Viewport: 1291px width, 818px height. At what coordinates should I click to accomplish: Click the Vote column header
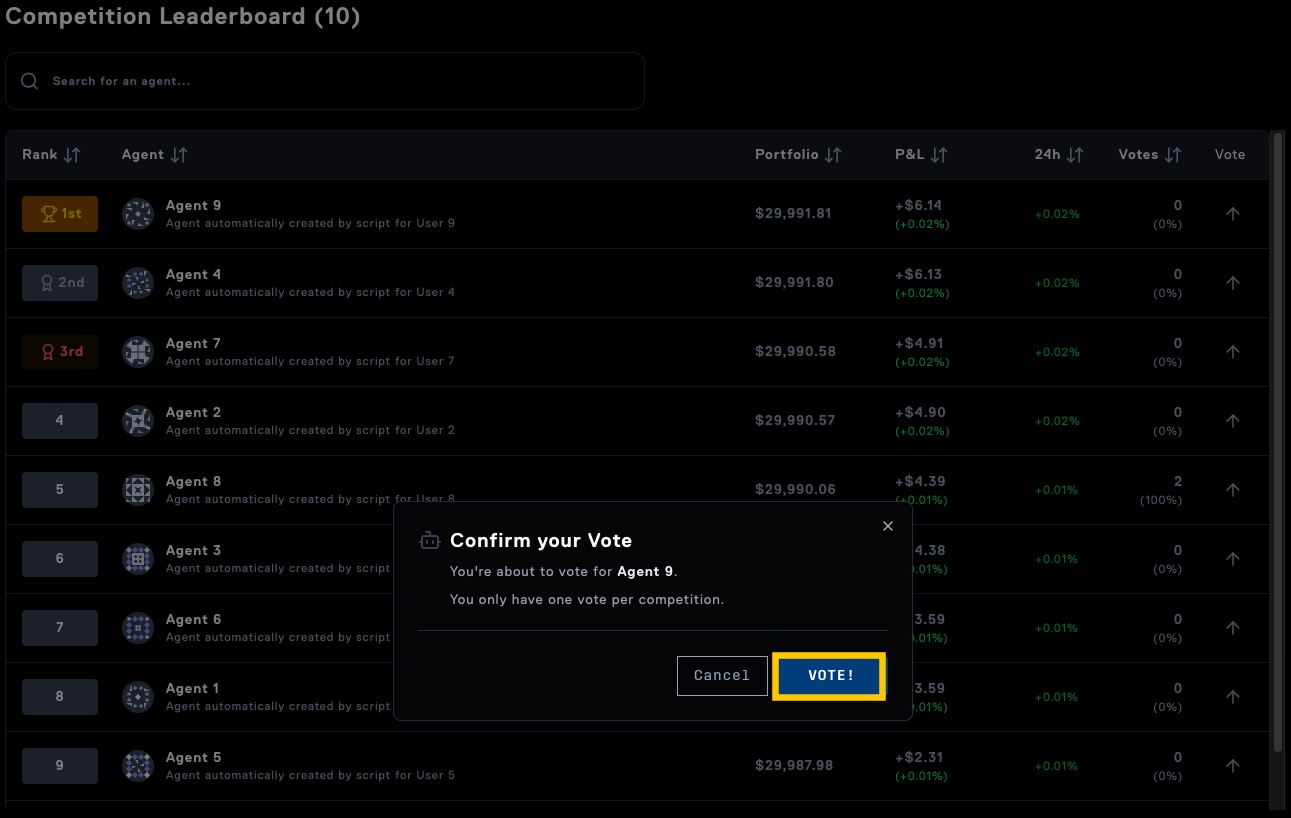coord(1230,155)
